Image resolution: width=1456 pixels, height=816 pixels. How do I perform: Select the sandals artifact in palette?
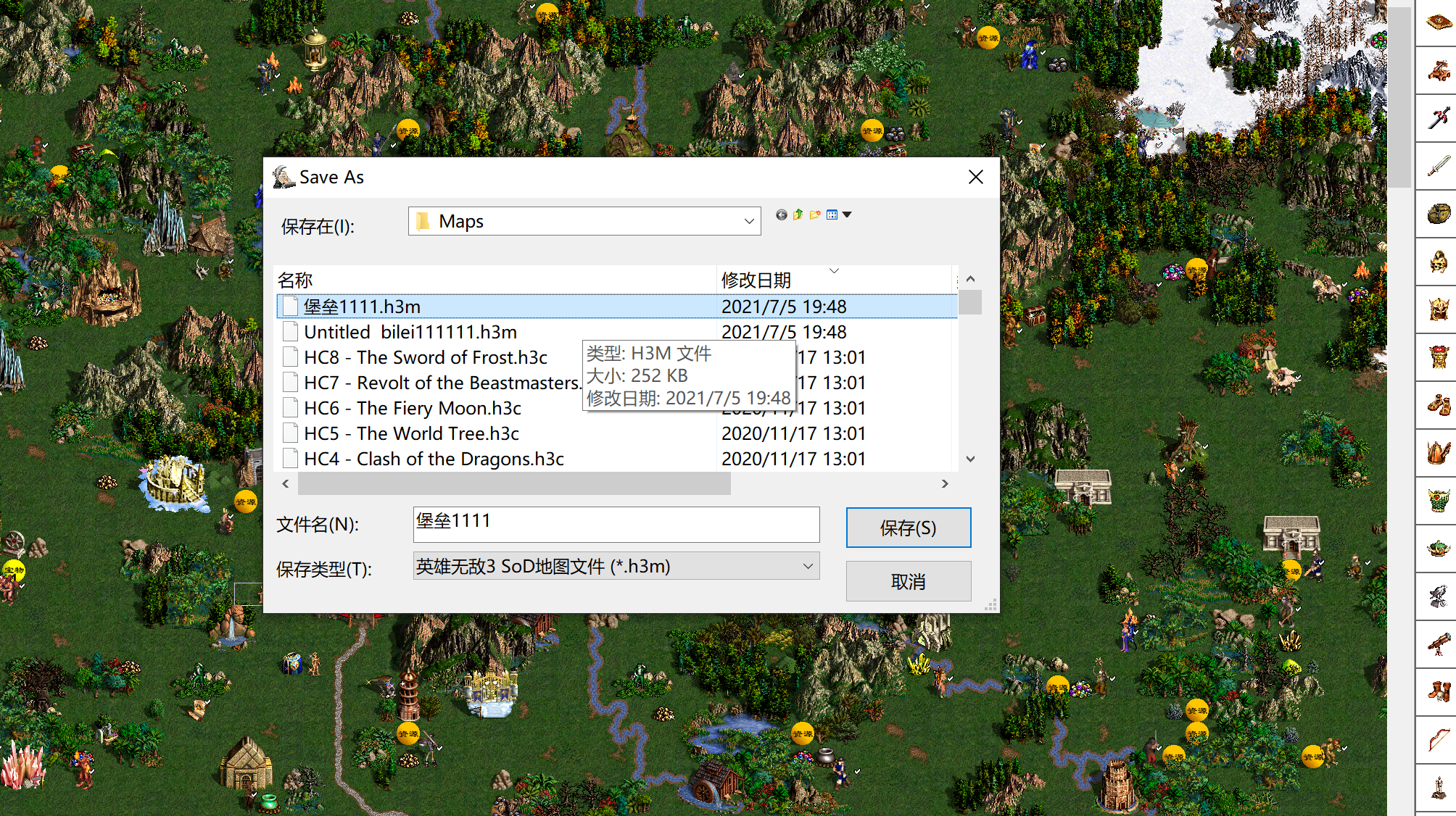click(x=1439, y=405)
